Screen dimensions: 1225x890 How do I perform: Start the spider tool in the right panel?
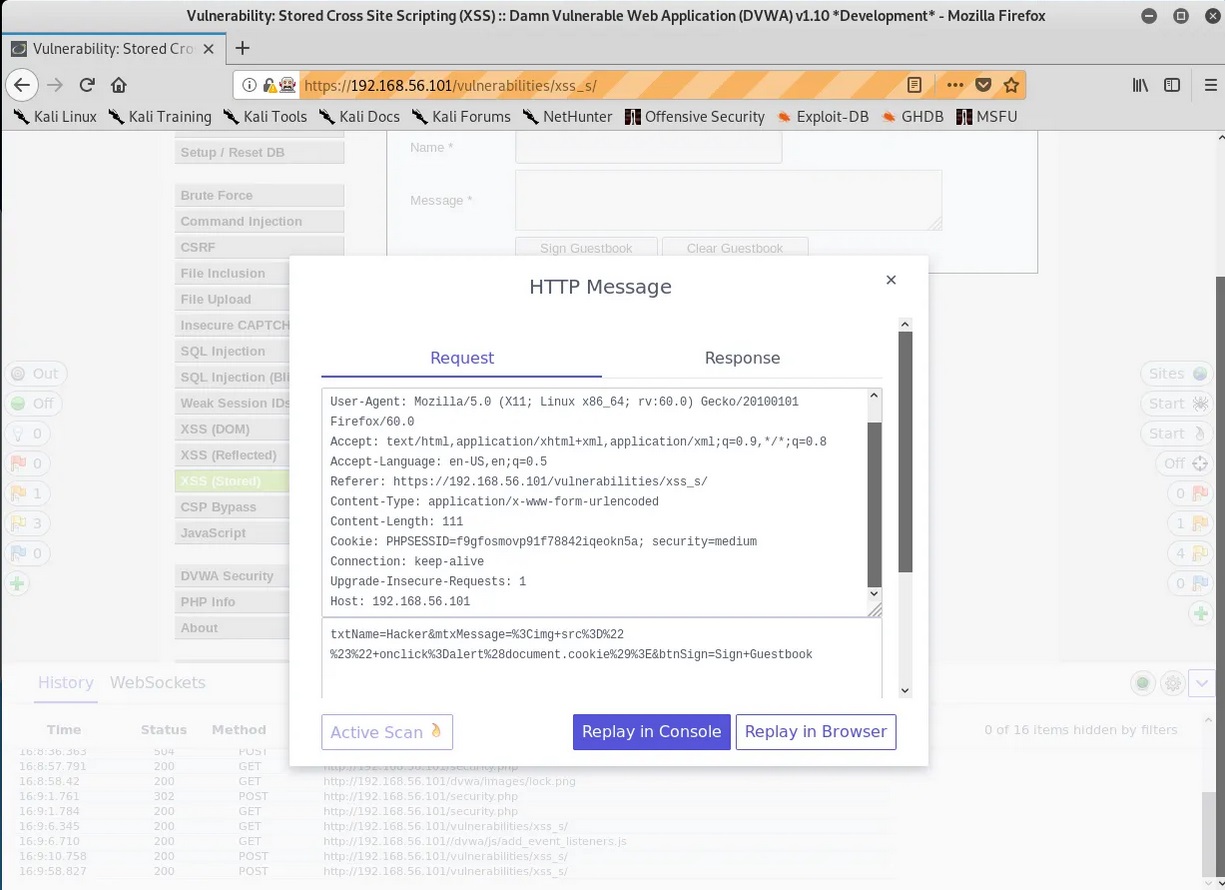pos(1178,403)
